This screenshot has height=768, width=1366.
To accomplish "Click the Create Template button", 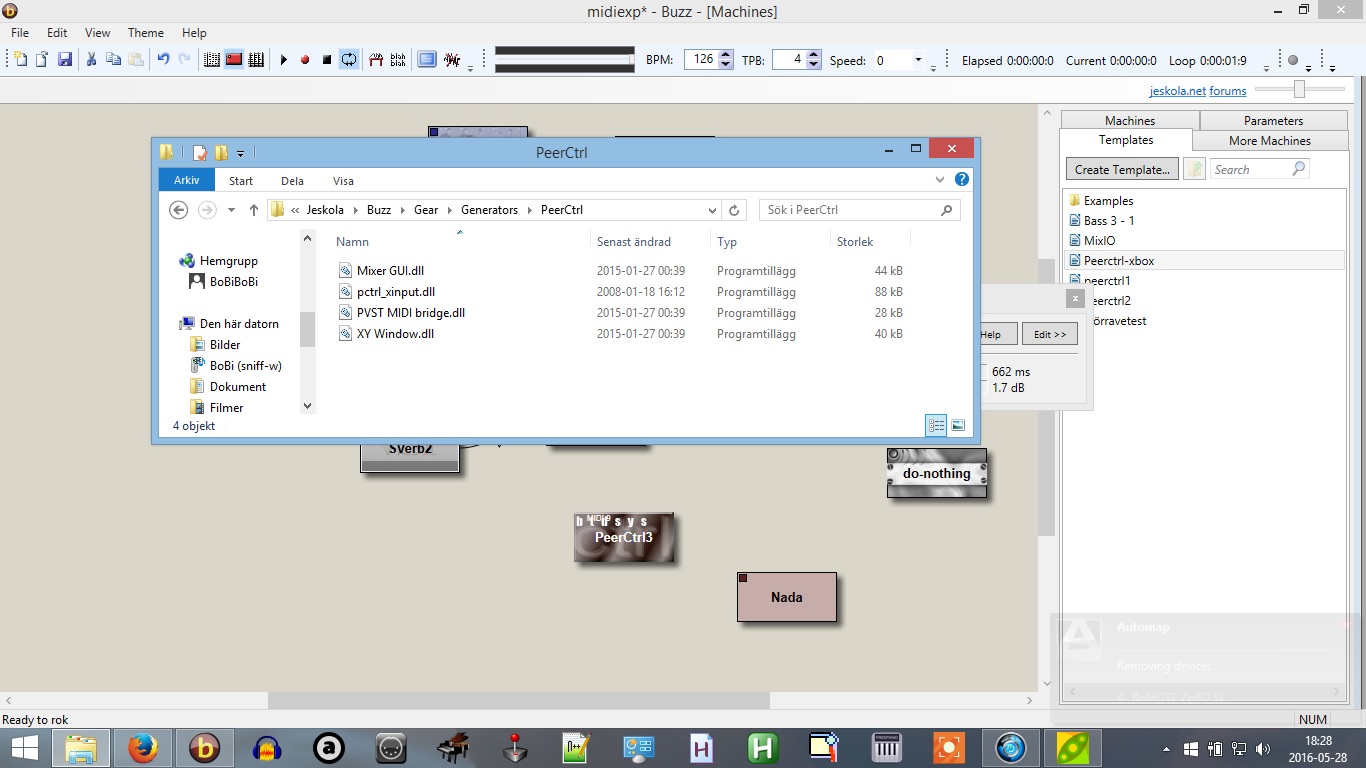I will (1122, 169).
